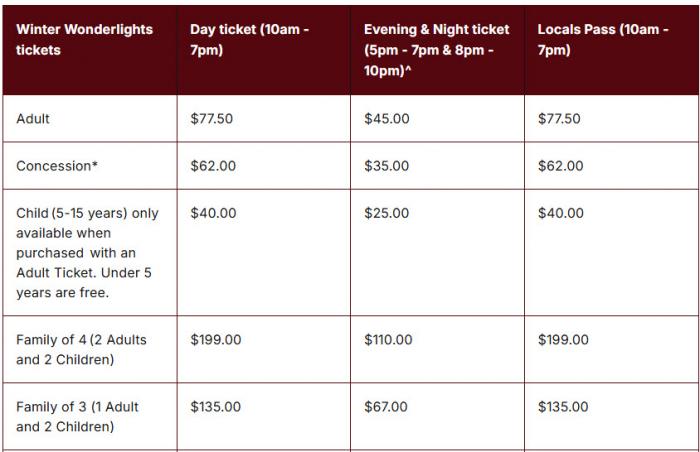Select the Concession Evening price $35.00

[386, 166]
